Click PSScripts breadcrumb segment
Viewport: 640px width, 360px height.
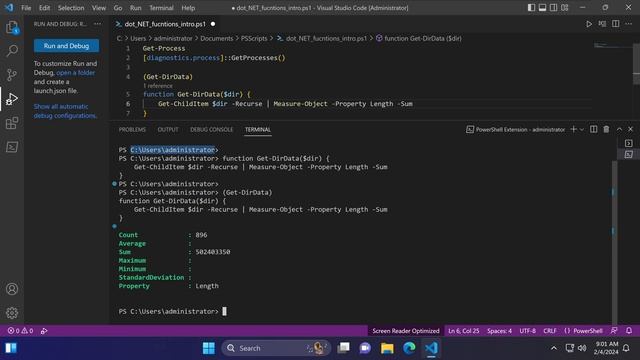[254, 38]
